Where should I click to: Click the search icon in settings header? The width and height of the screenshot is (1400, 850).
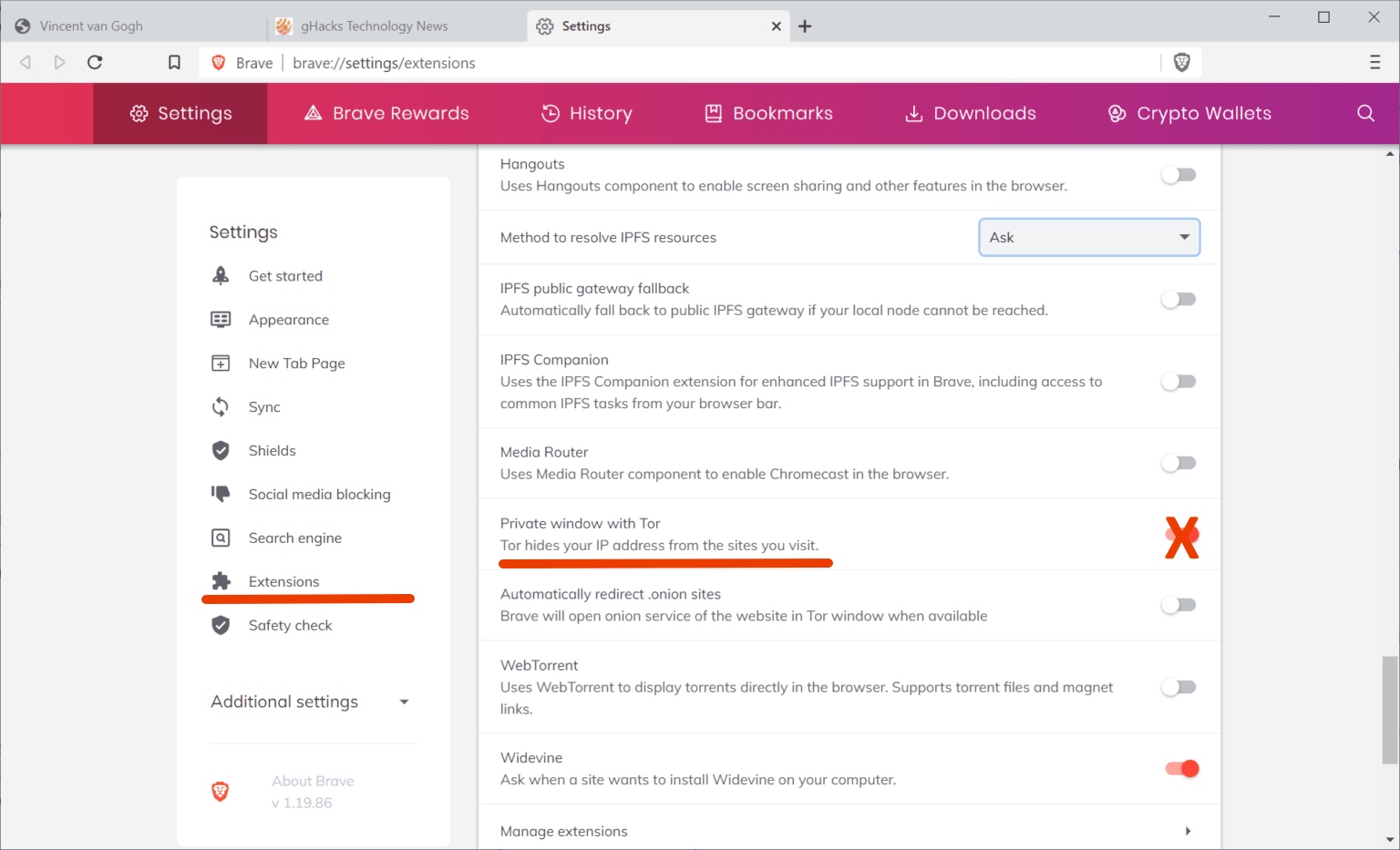1365,113
